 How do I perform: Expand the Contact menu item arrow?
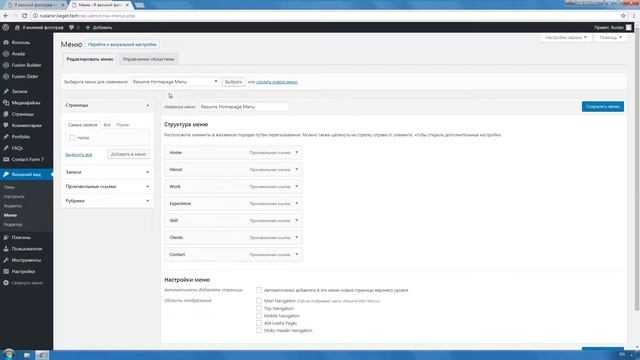pos(297,254)
